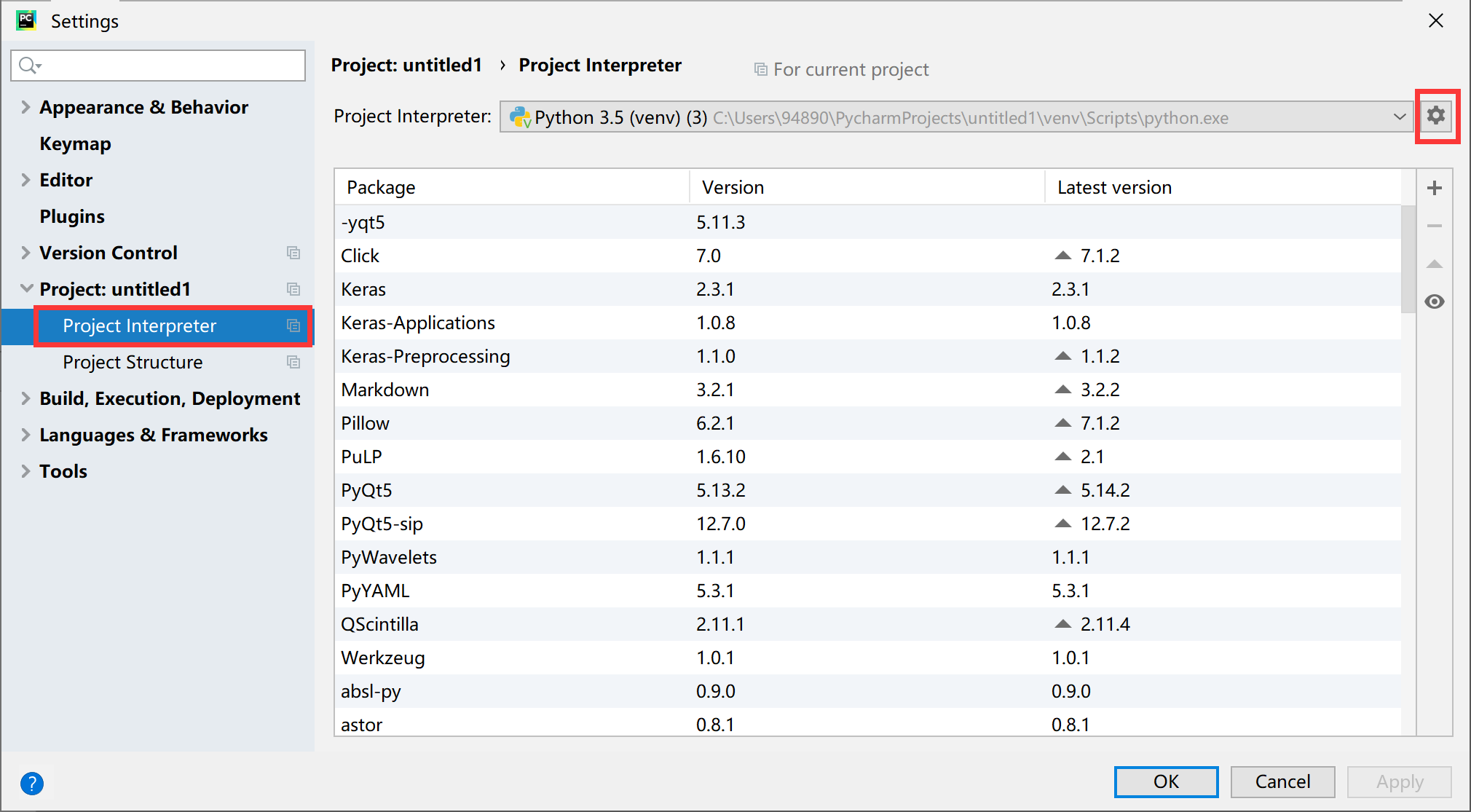Screen dimensions: 1471x812
Task: Expand Appearance & Behavior section
Action: pos(25,107)
